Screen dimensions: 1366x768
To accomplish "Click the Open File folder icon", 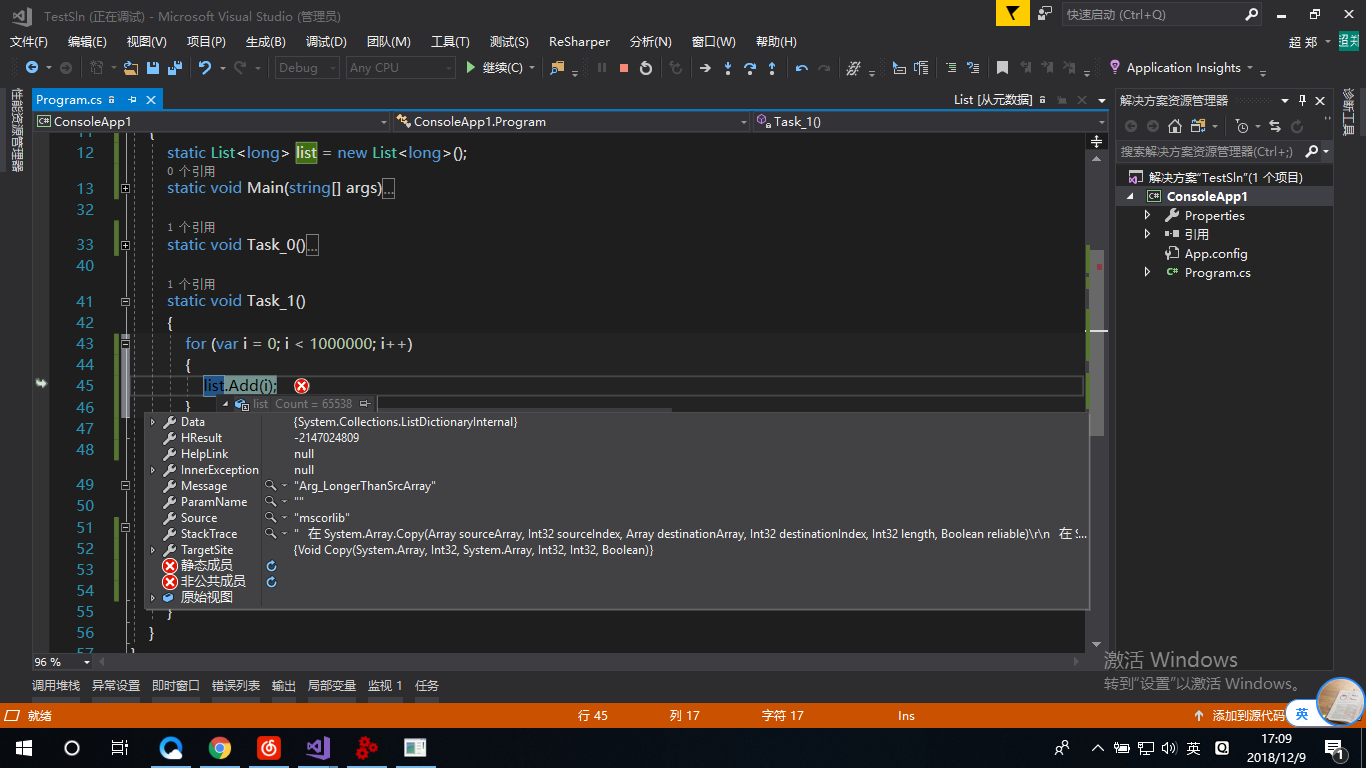I will (130, 68).
